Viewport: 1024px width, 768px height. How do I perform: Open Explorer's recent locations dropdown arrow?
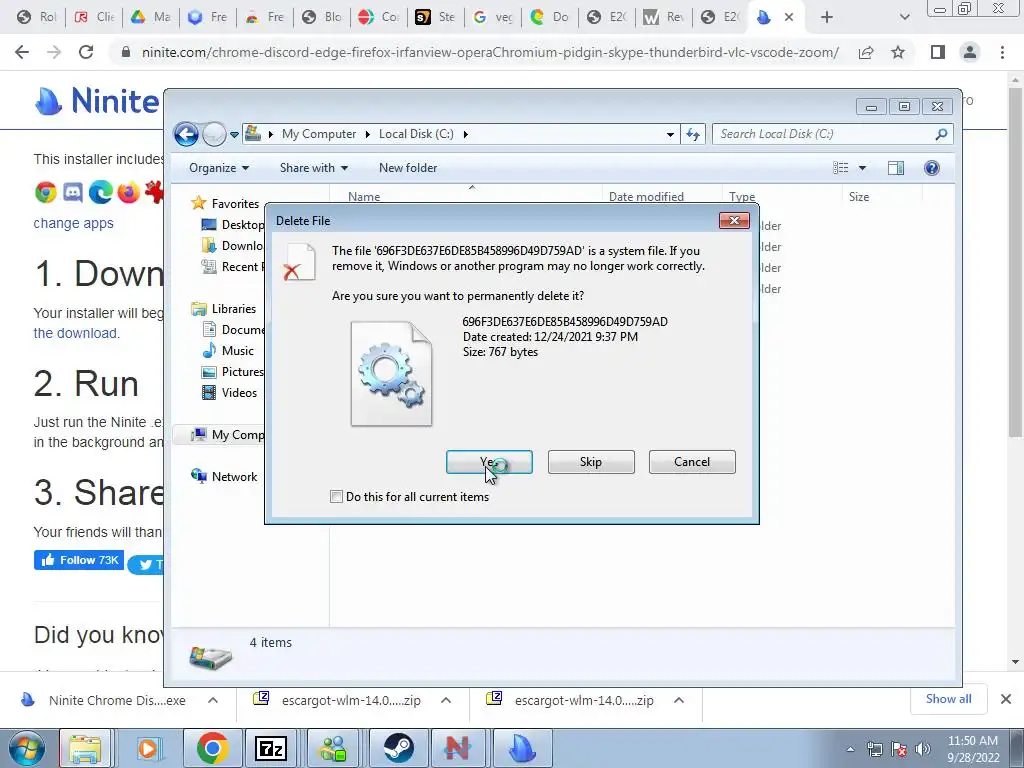pos(234,135)
